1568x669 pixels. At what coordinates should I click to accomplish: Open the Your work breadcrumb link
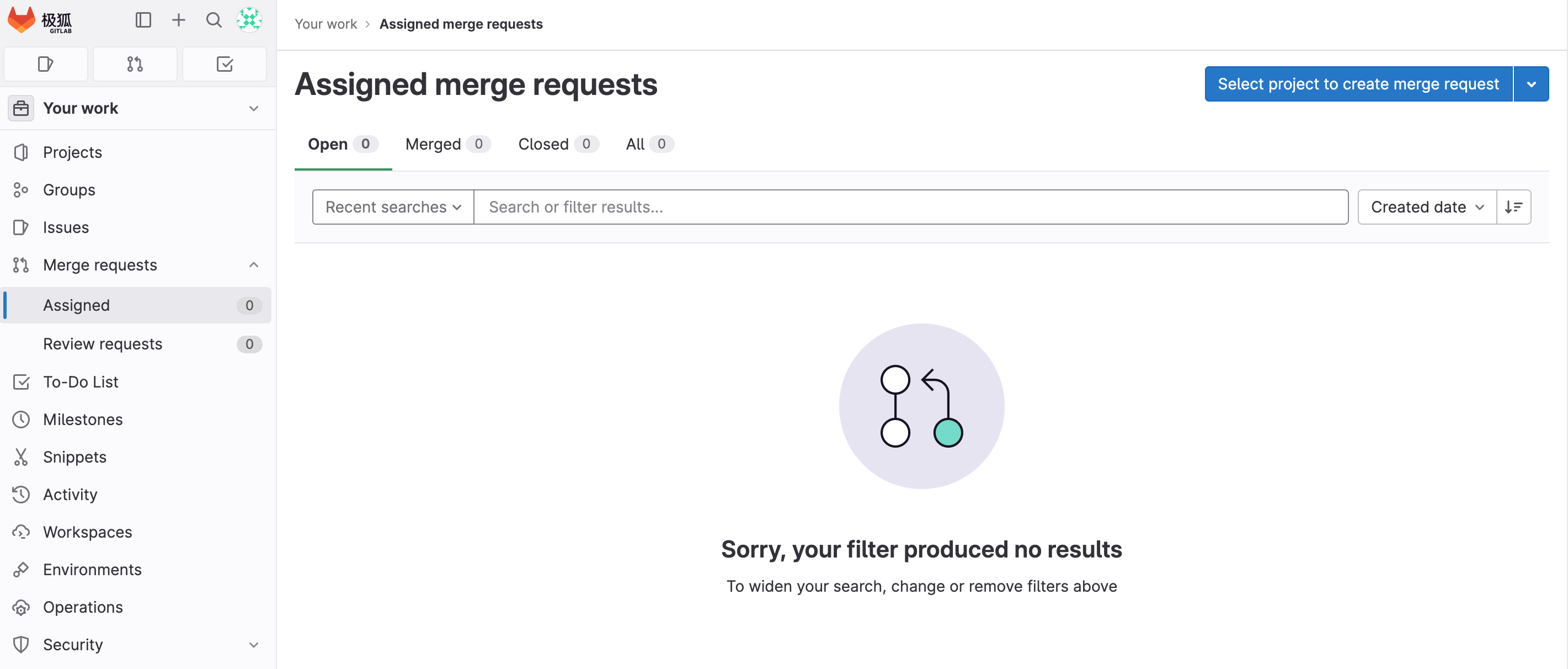326,24
